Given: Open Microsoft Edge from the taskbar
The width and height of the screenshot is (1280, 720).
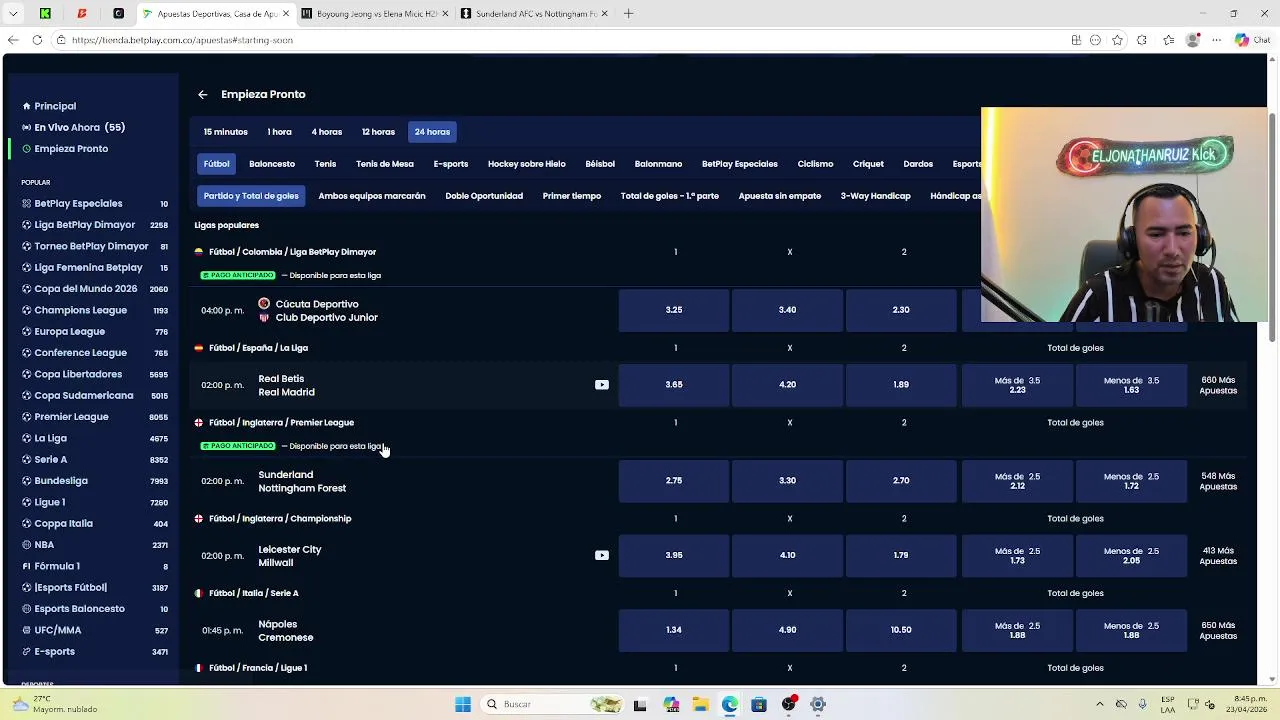Looking at the screenshot, I should (730, 704).
